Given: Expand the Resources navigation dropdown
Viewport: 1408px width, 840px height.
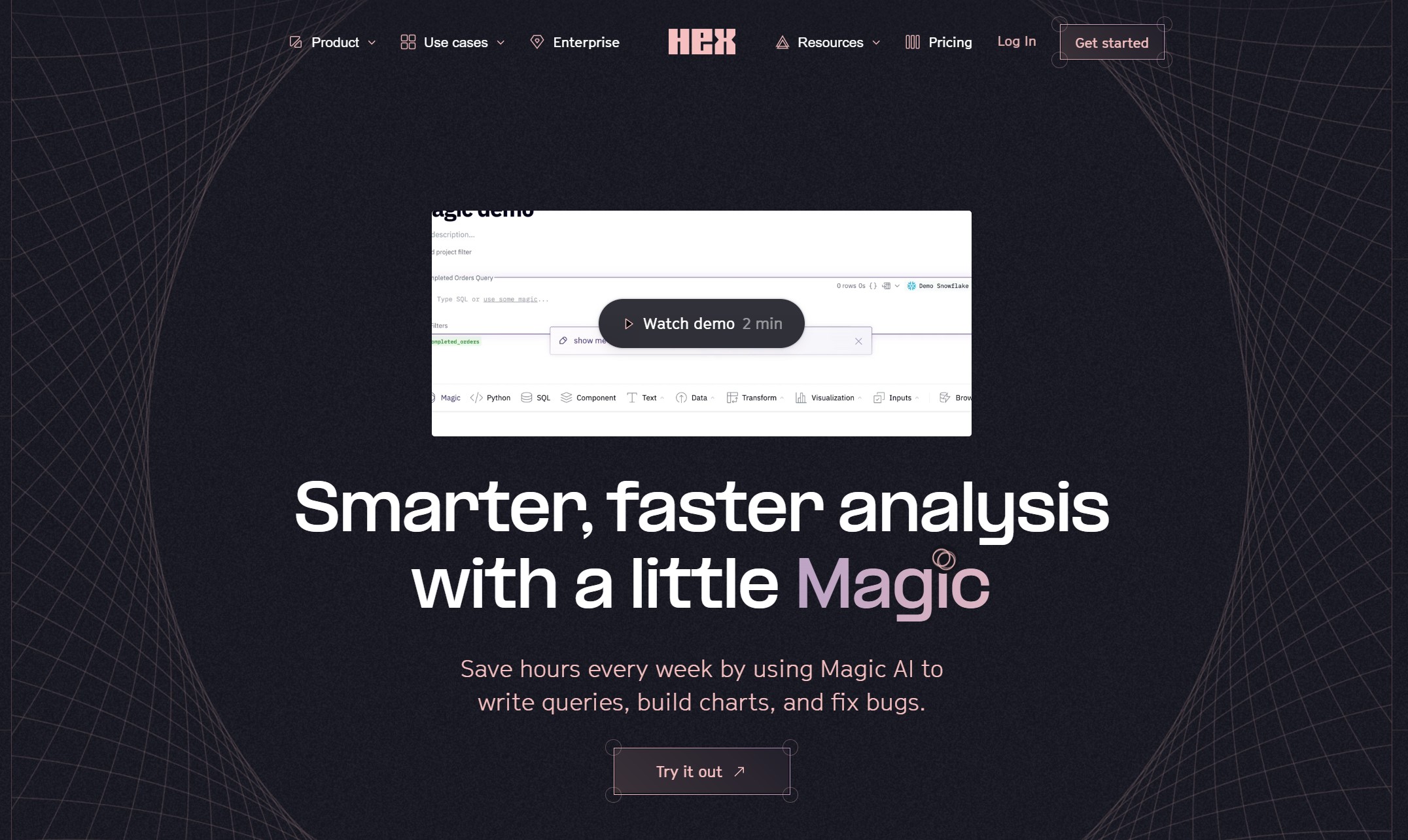Looking at the screenshot, I should tap(825, 42).
